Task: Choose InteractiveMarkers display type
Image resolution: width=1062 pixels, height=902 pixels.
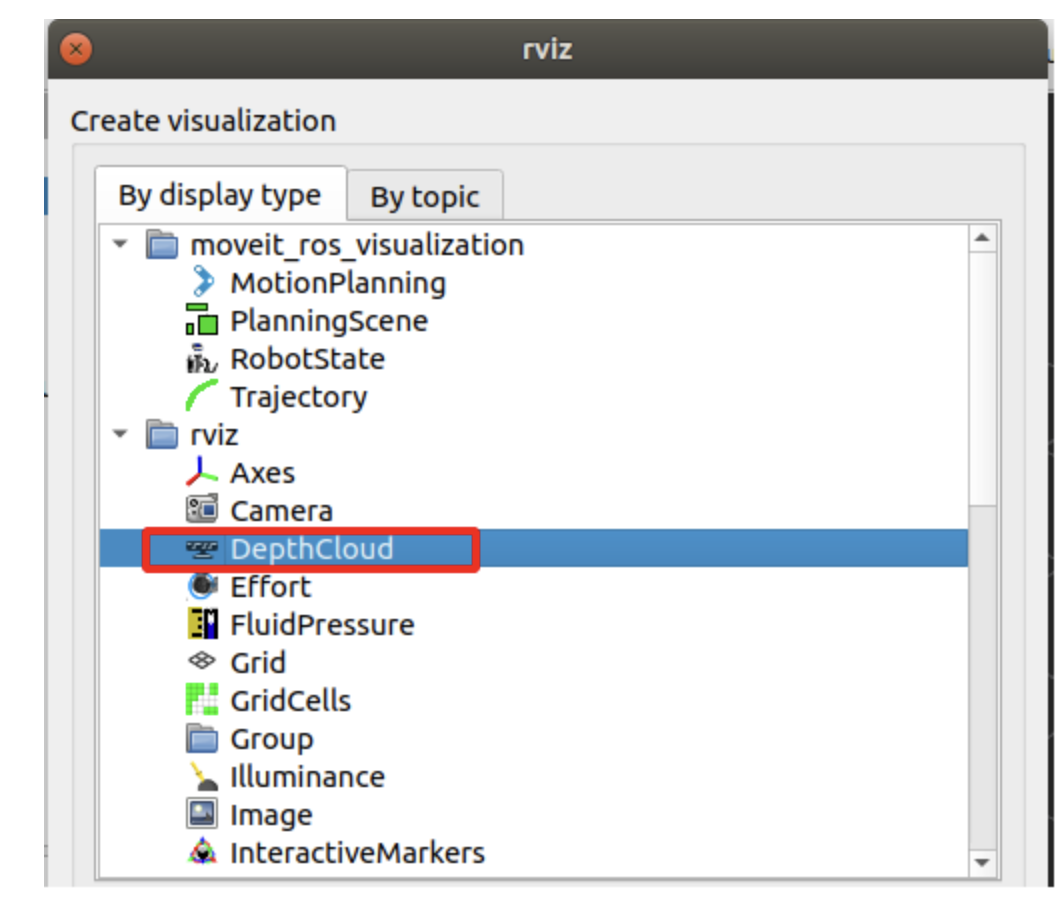Action: tap(358, 853)
